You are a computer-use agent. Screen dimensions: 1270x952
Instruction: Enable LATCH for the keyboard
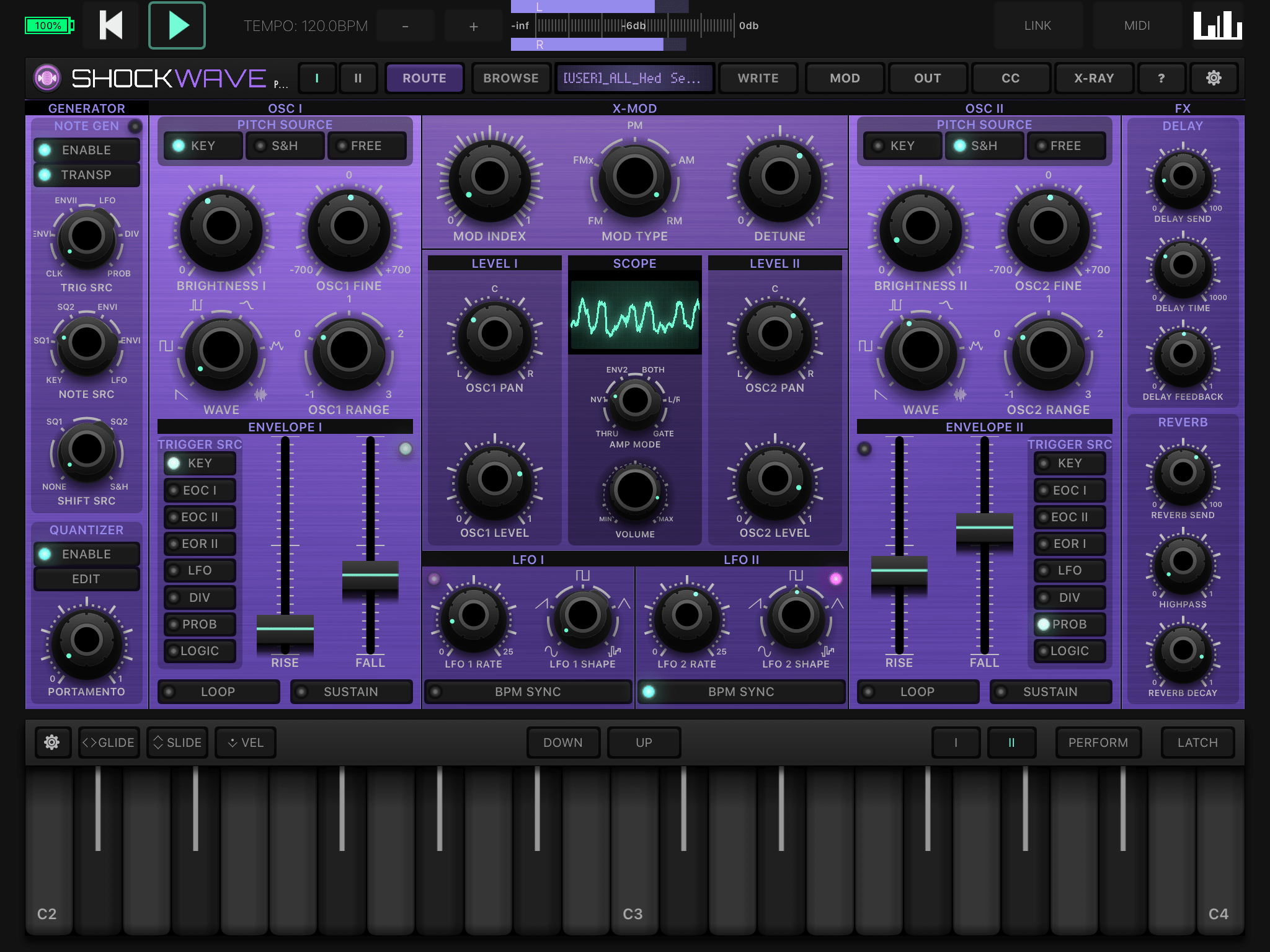tap(1197, 742)
